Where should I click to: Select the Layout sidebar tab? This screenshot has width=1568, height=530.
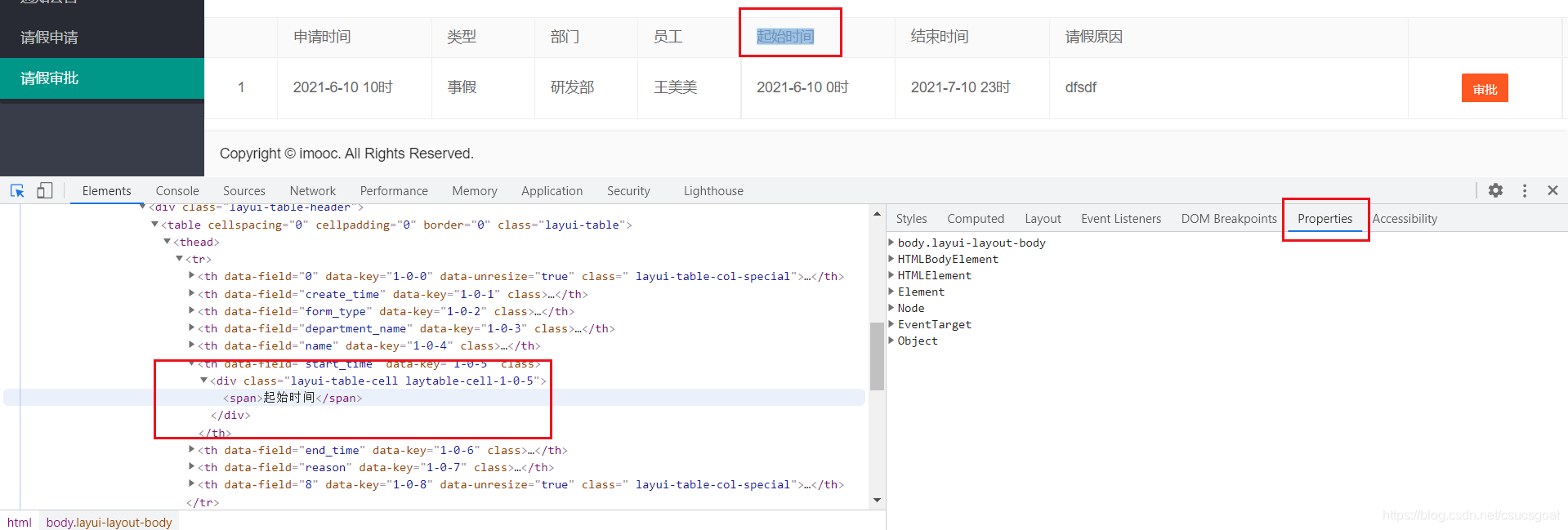[1043, 219]
